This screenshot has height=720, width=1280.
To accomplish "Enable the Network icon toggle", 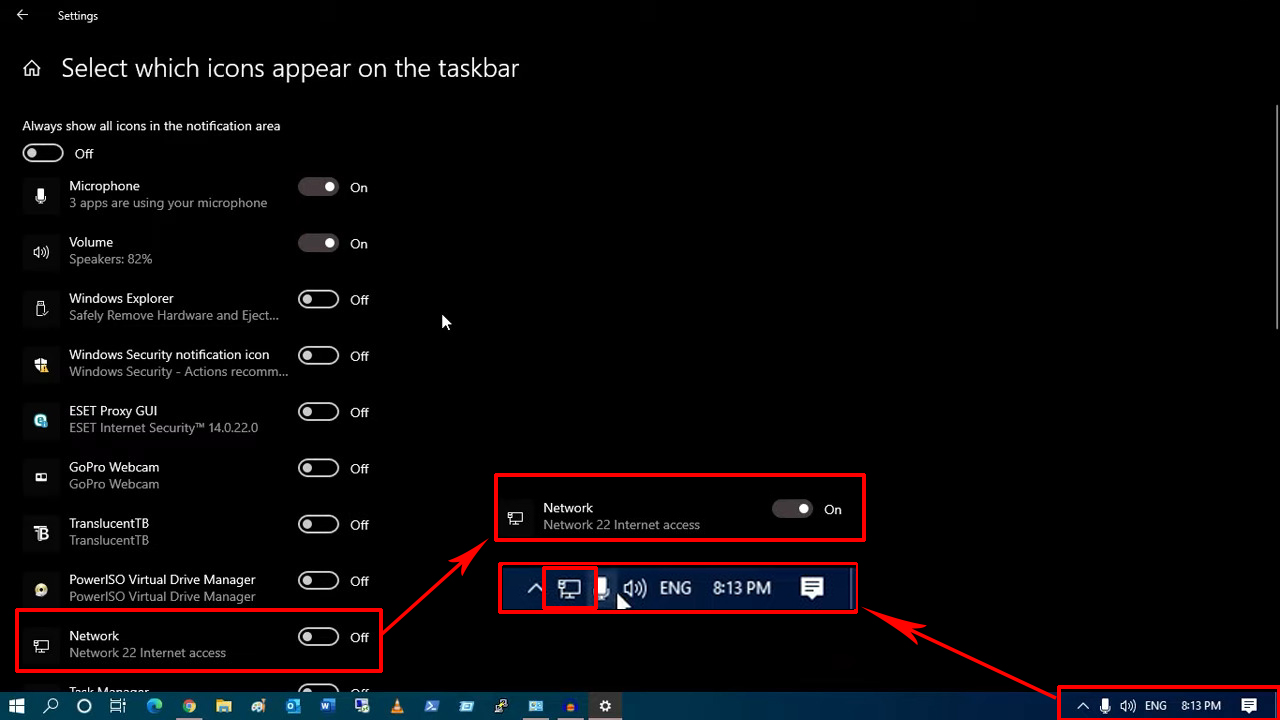I will tap(318, 637).
